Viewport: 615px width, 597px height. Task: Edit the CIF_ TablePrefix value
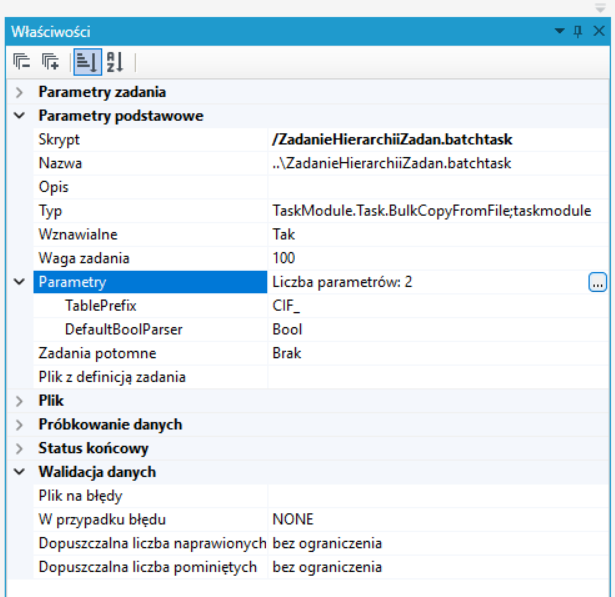click(x=286, y=306)
